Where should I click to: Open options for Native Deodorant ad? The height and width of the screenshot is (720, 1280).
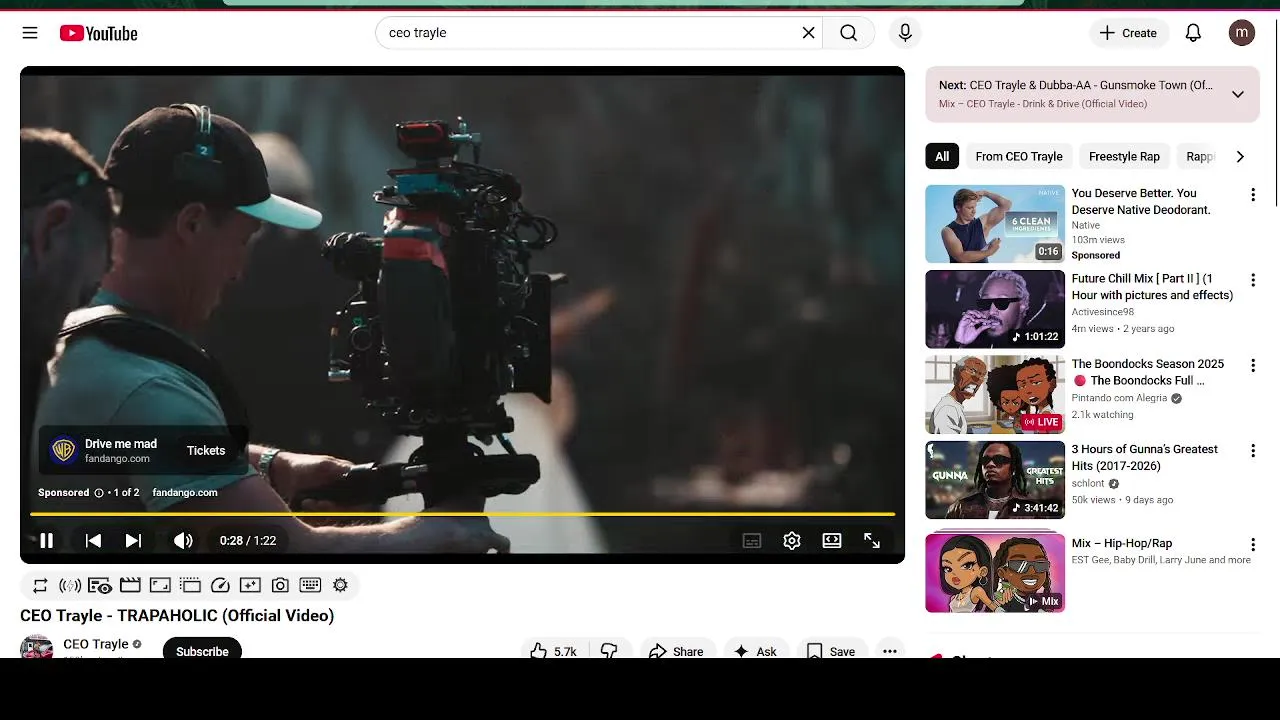click(x=1252, y=195)
